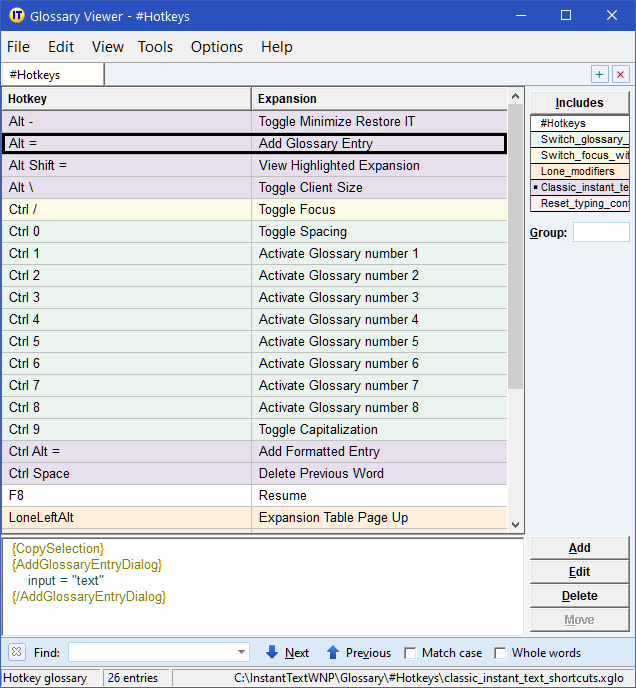This screenshot has height=688, width=636.
Task: Click the '26 entries' status bar field
Action: click(136, 678)
